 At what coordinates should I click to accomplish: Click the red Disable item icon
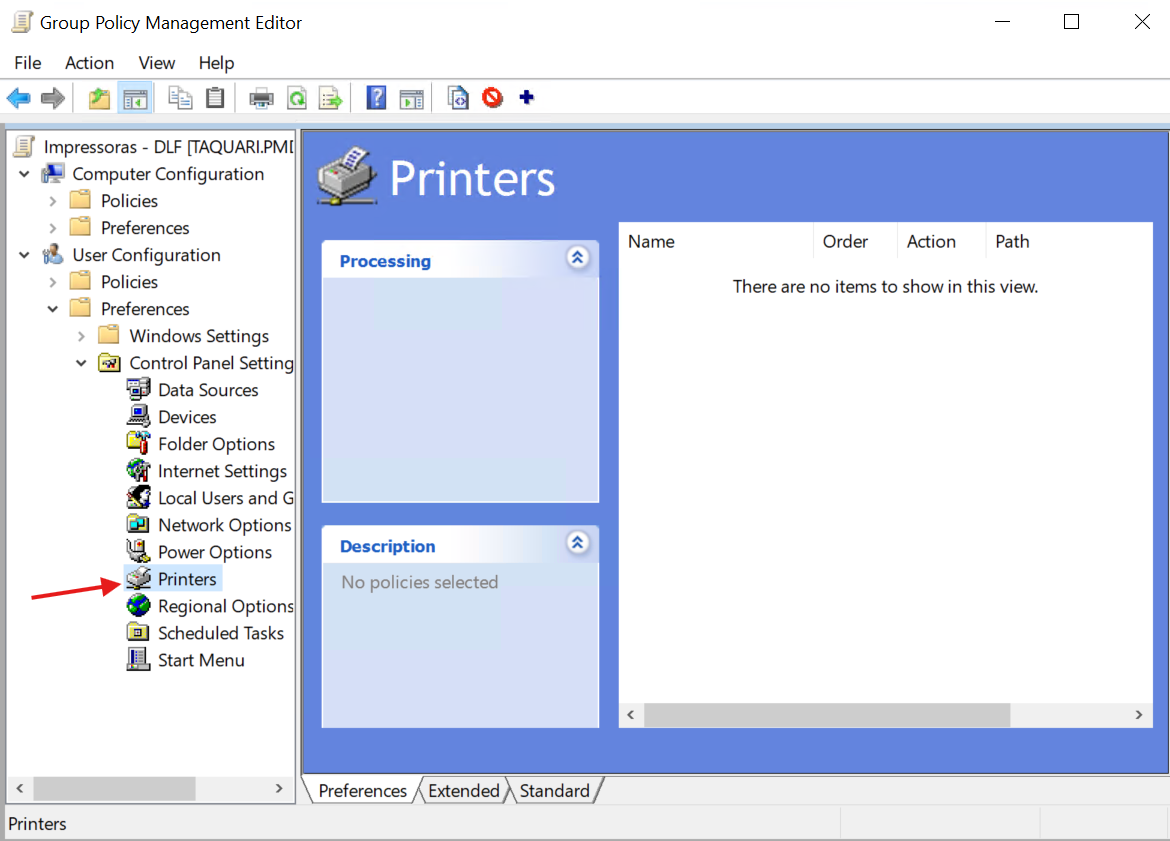pos(492,98)
